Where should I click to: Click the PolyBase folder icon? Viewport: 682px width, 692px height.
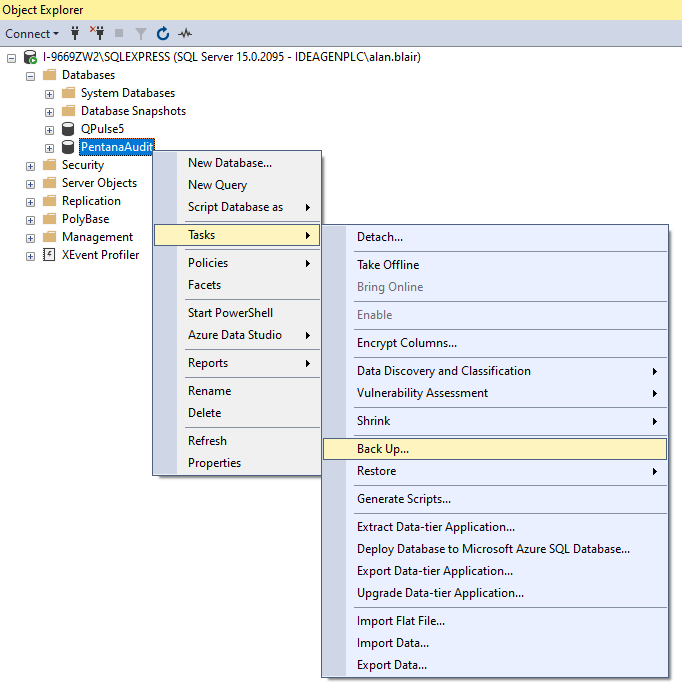[49, 219]
